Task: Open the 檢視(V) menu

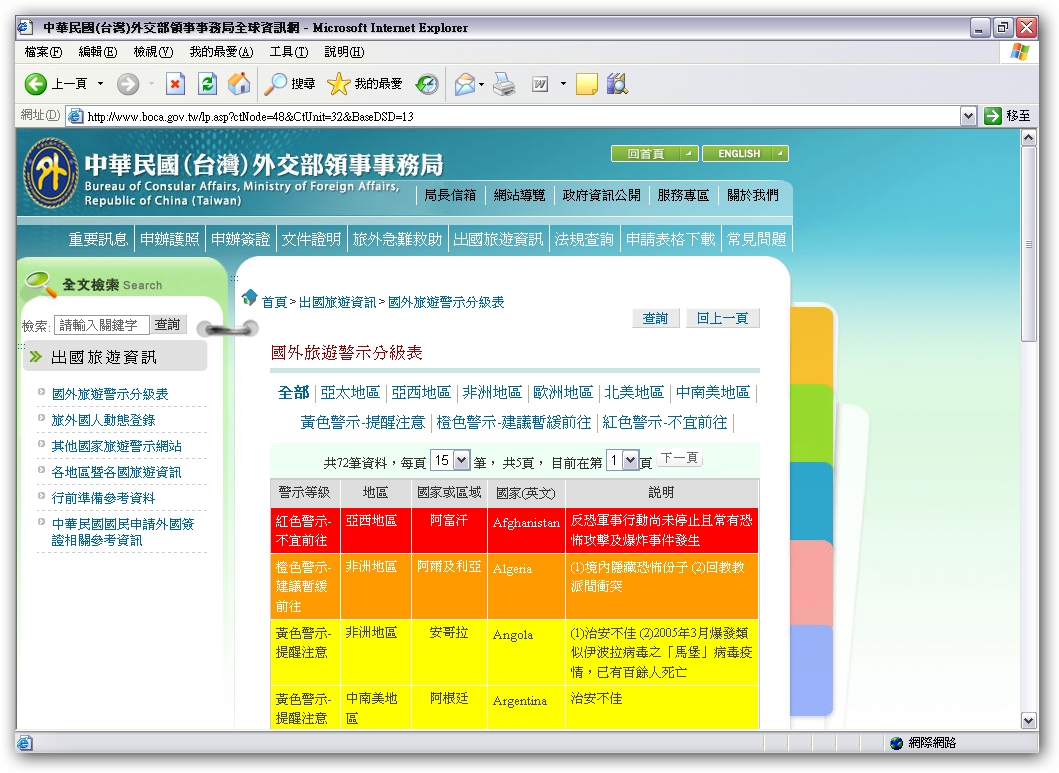Action: (153, 52)
